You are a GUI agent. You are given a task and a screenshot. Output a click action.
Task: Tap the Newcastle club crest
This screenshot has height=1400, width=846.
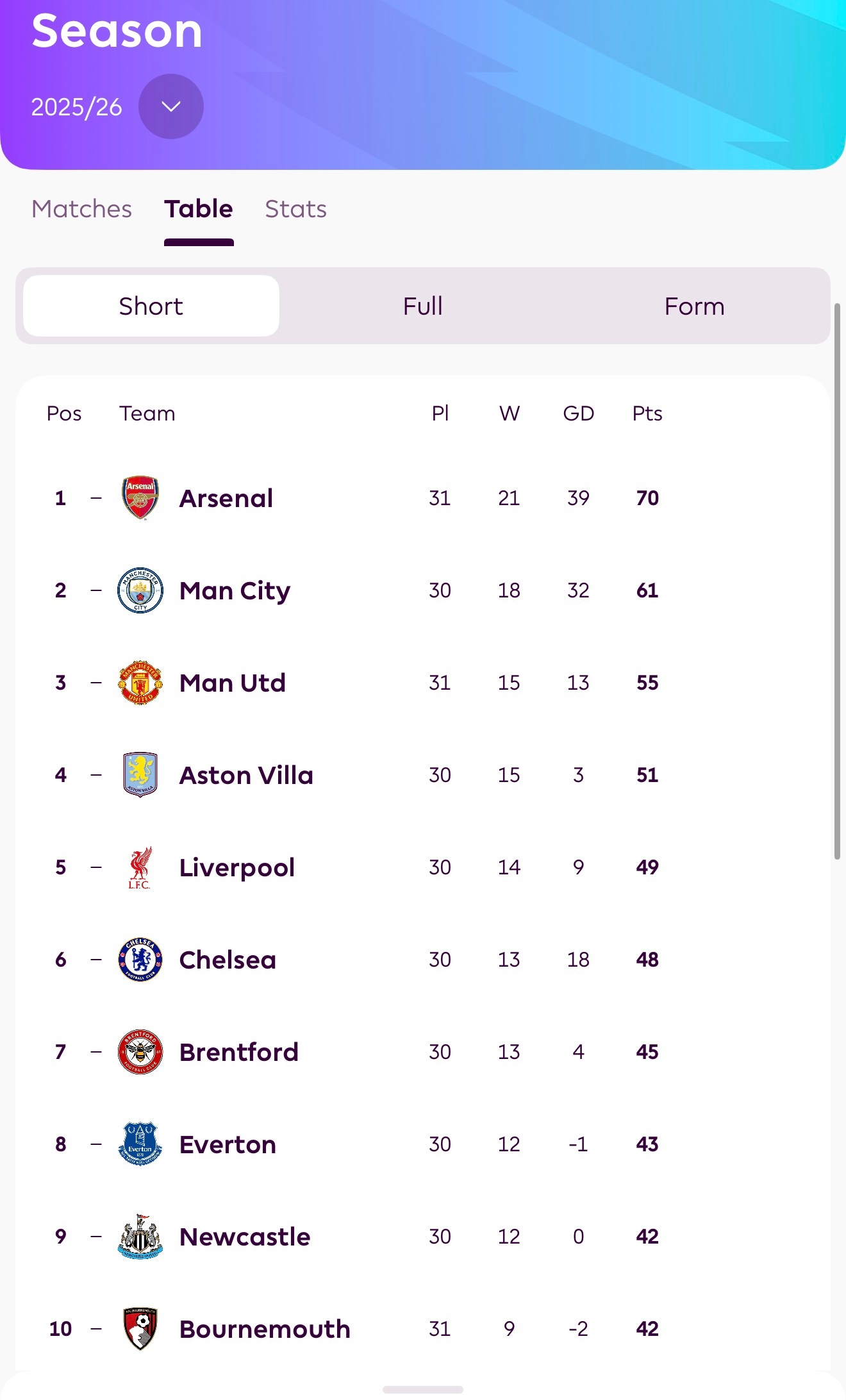140,1237
